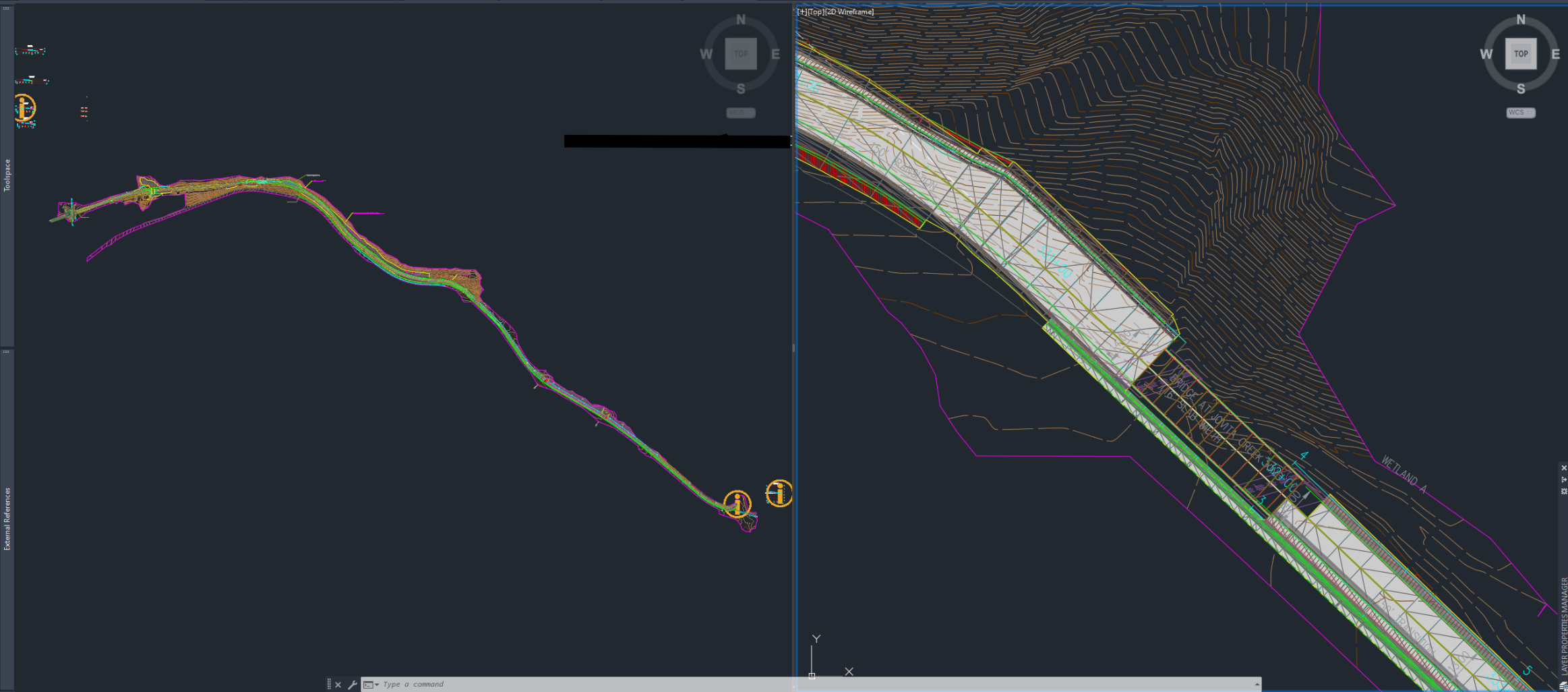Click S on left viewport ViewCube compass
This screenshot has height=692, width=1568.
pos(741,89)
